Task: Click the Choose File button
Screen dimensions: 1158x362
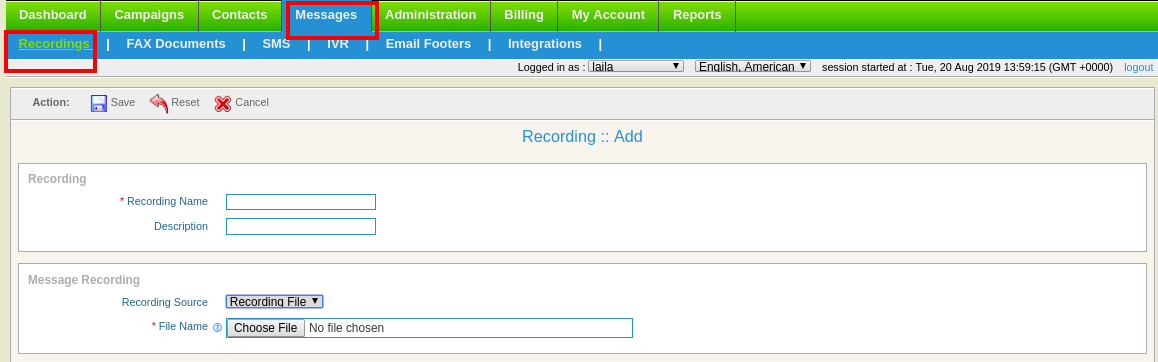Action: pos(266,328)
